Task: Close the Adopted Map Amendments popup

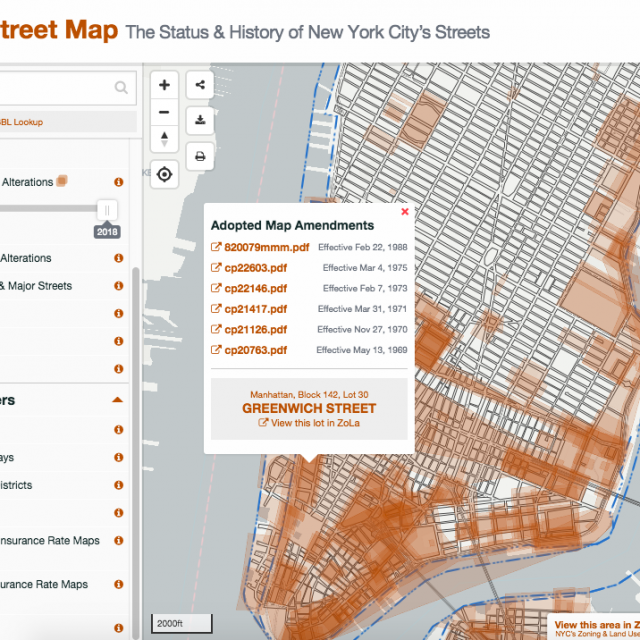Action: [x=405, y=212]
